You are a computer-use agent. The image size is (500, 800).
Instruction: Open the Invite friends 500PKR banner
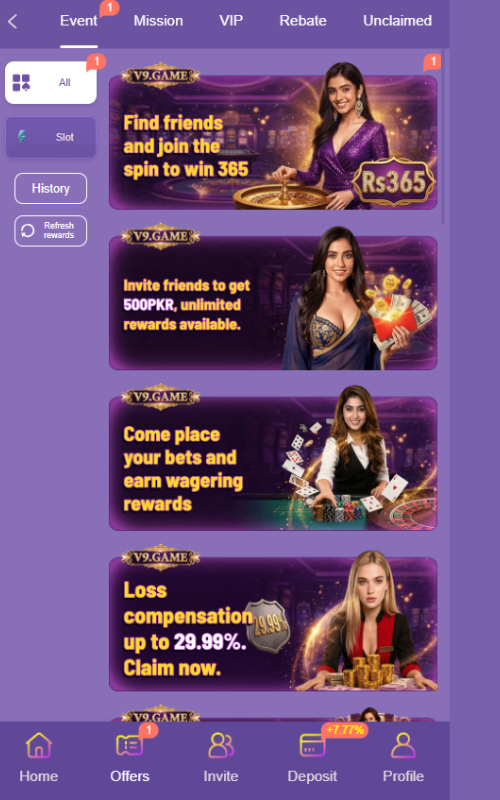click(273, 303)
